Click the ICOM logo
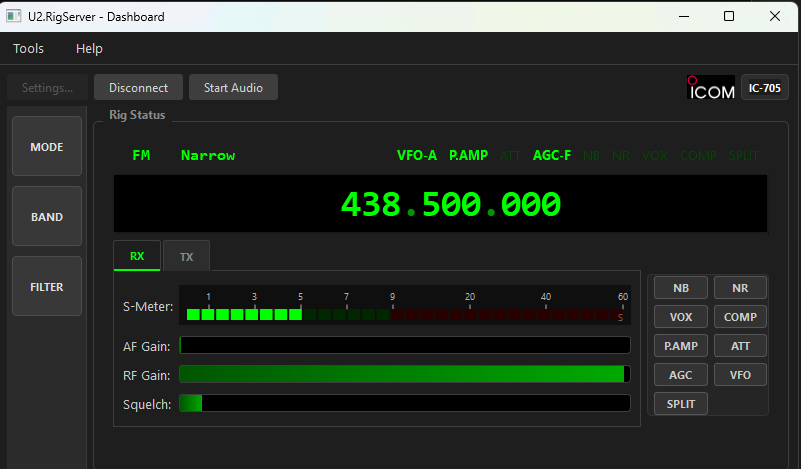This screenshot has height=469, width=801. click(x=711, y=87)
